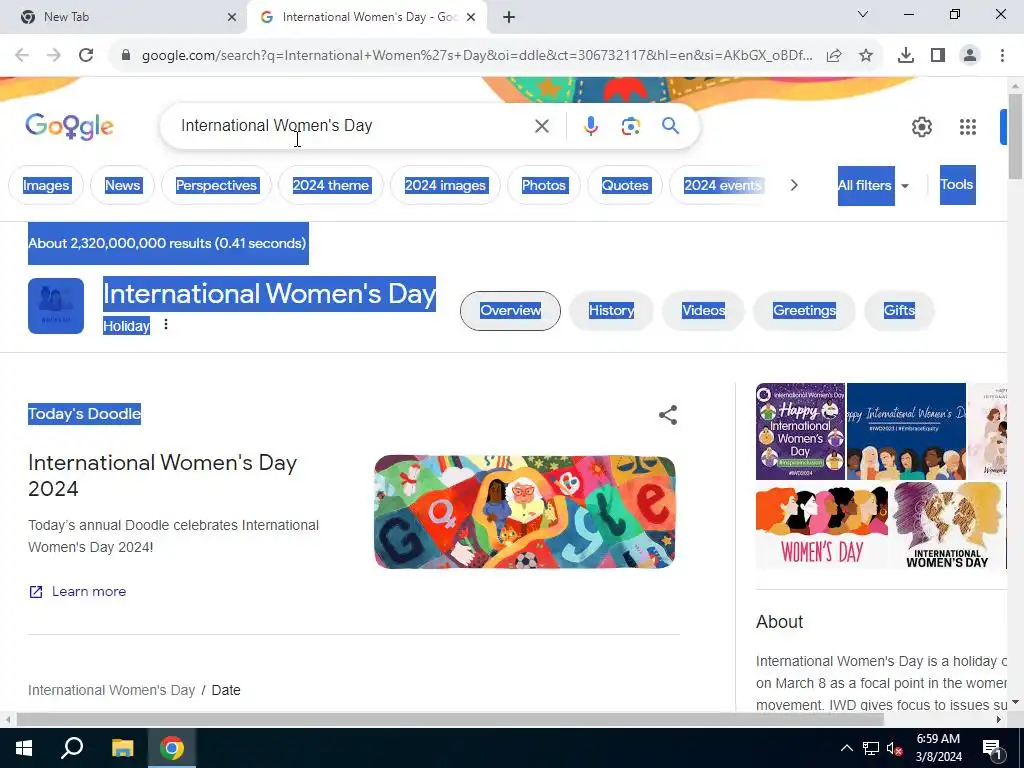The height and width of the screenshot is (768, 1024).
Task: Show hidden system tray icons
Action: coord(846,748)
